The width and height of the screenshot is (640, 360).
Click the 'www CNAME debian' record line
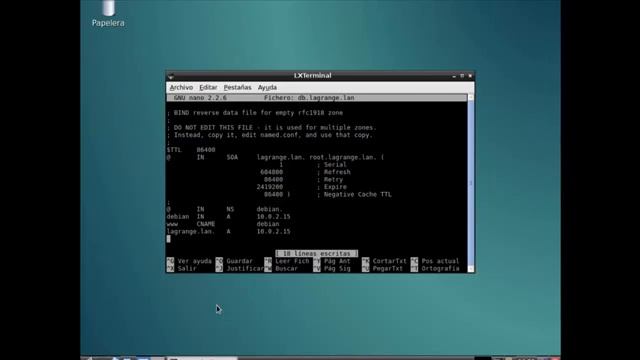point(223,224)
